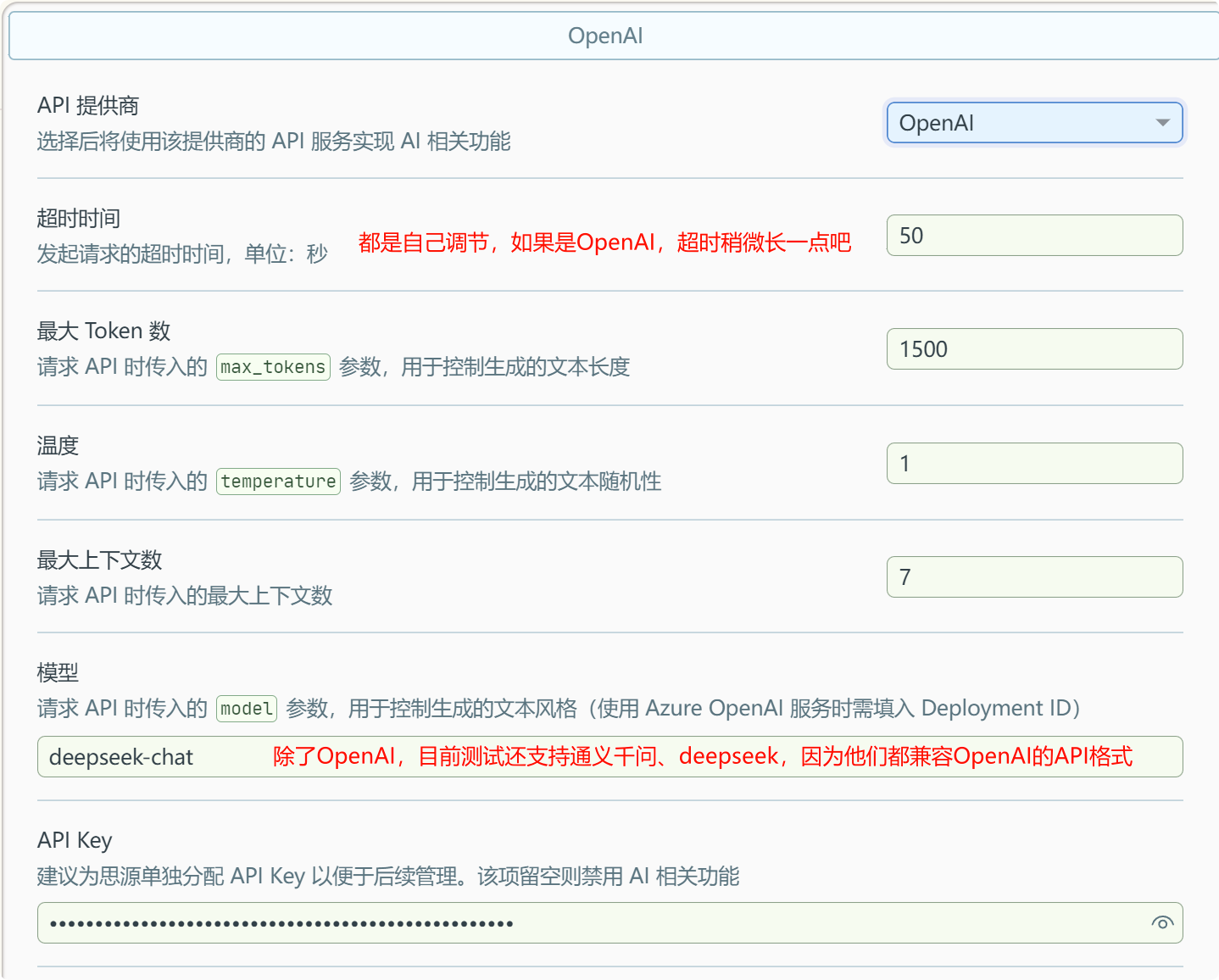The width and height of the screenshot is (1219, 980).
Task: Open the API provider dropdown showing OpenAI
Action: pos(1034,123)
